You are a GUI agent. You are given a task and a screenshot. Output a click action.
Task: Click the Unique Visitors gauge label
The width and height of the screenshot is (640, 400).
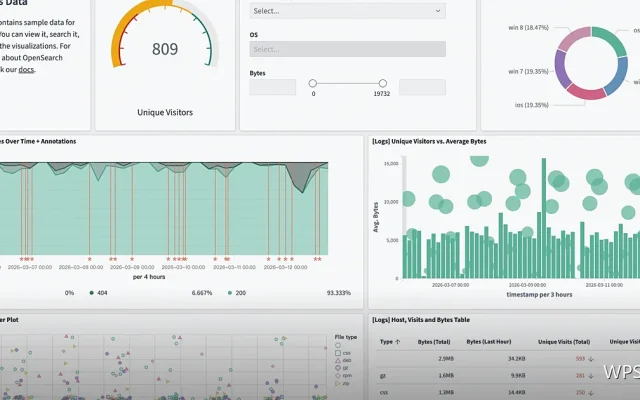165,112
